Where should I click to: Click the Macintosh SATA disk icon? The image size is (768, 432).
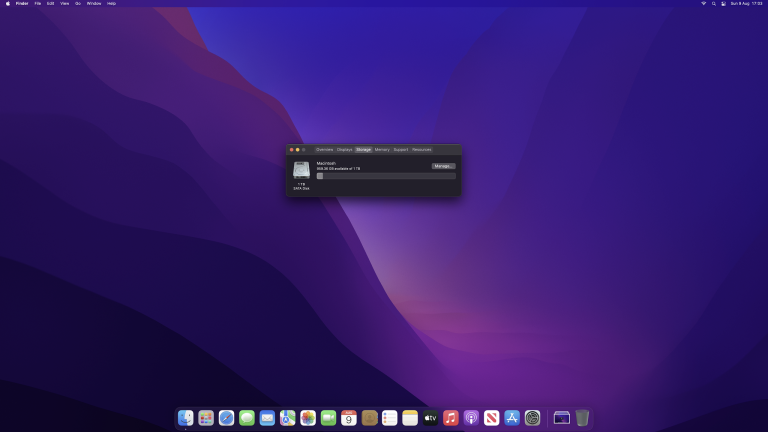(301, 170)
